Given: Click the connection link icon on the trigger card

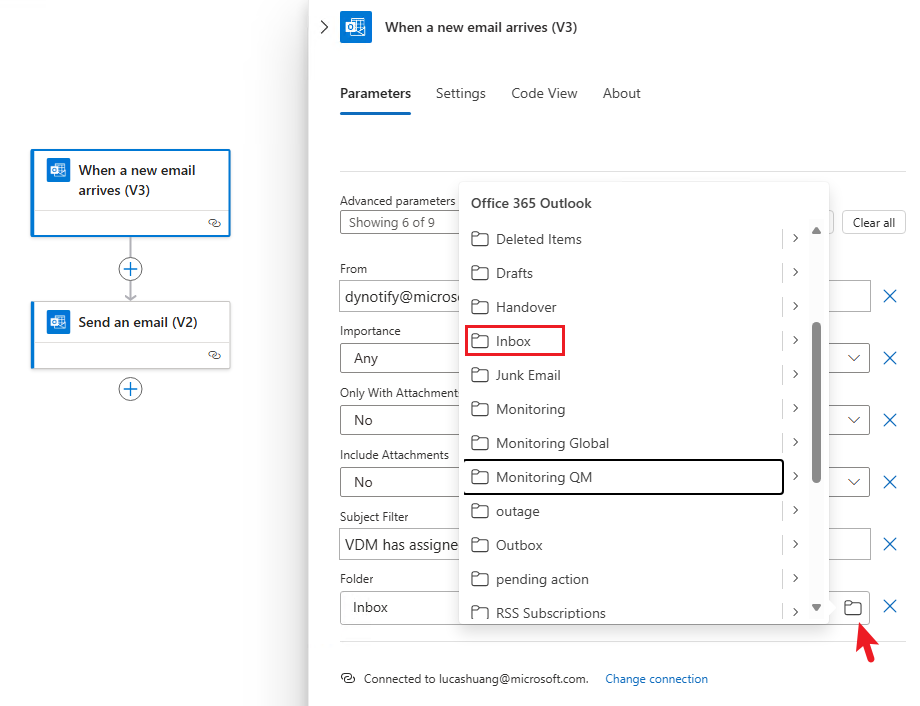Looking at the screenshot, I should 215,223.
